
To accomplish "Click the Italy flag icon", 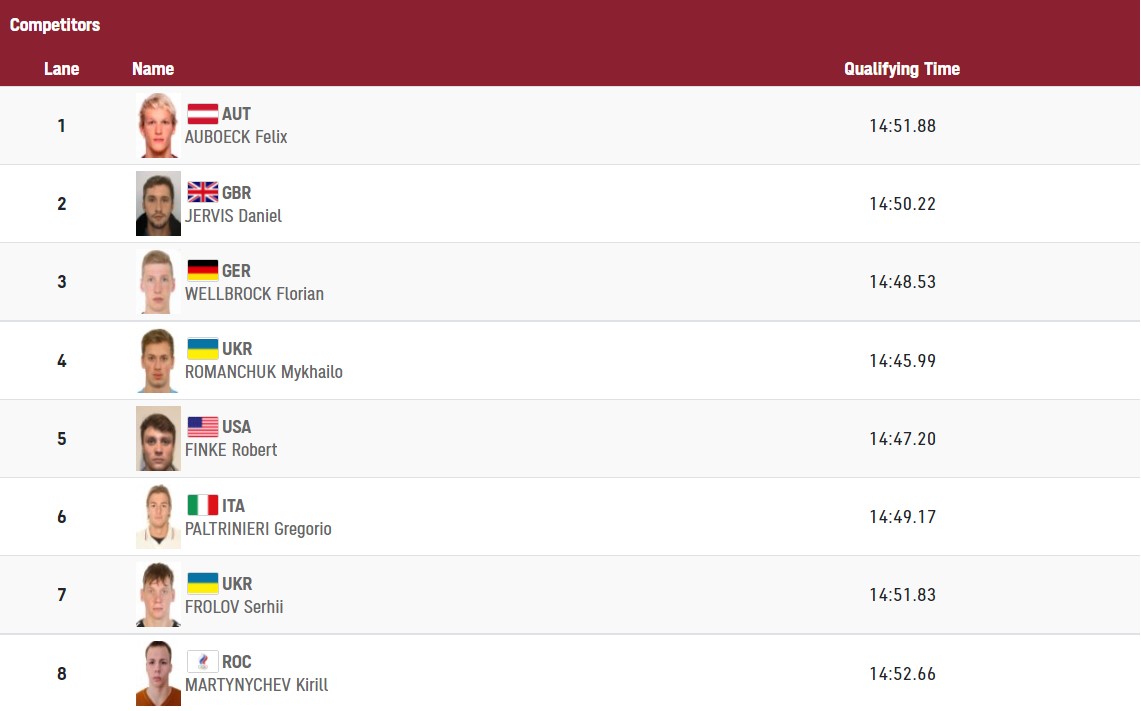I will click(x=202, y=505).
